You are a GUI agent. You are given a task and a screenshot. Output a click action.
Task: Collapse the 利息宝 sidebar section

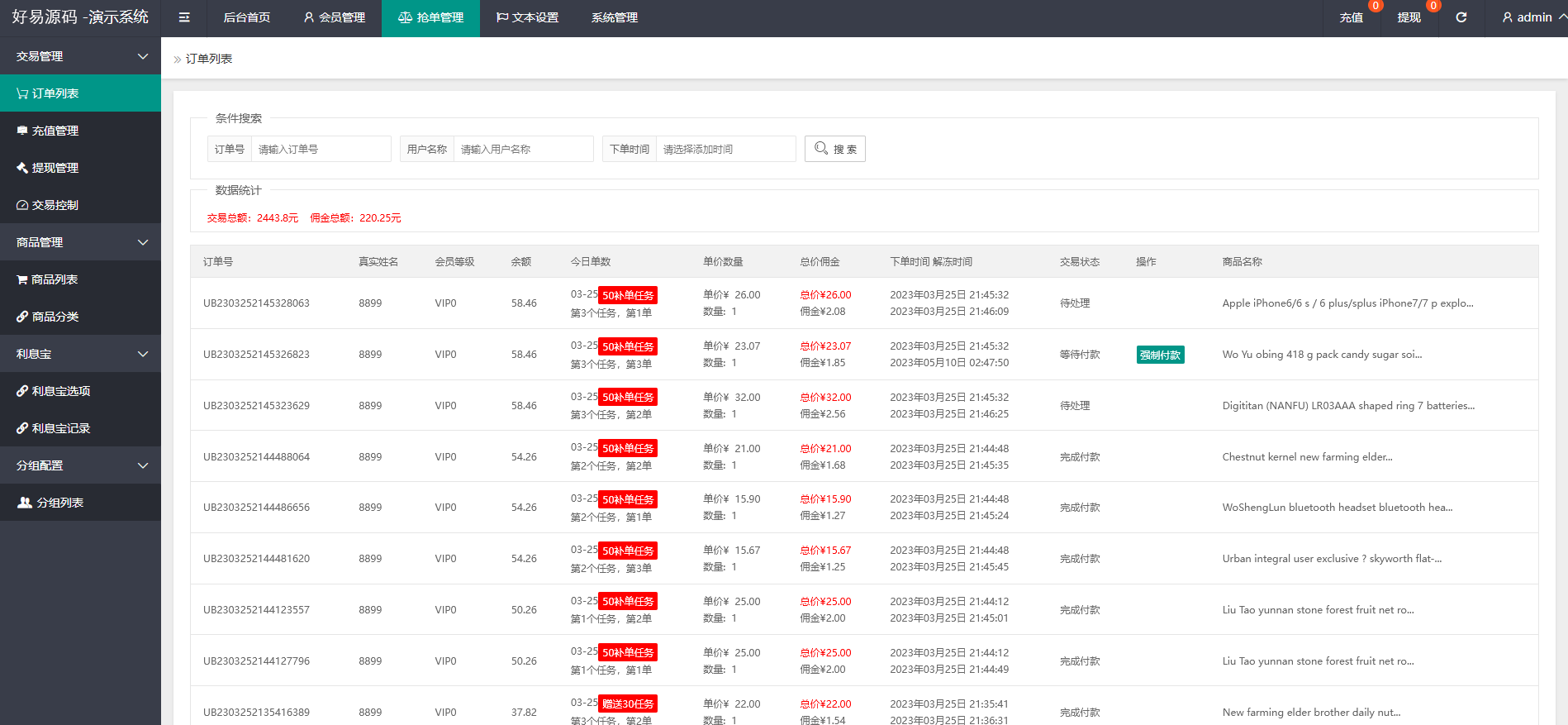142,354
